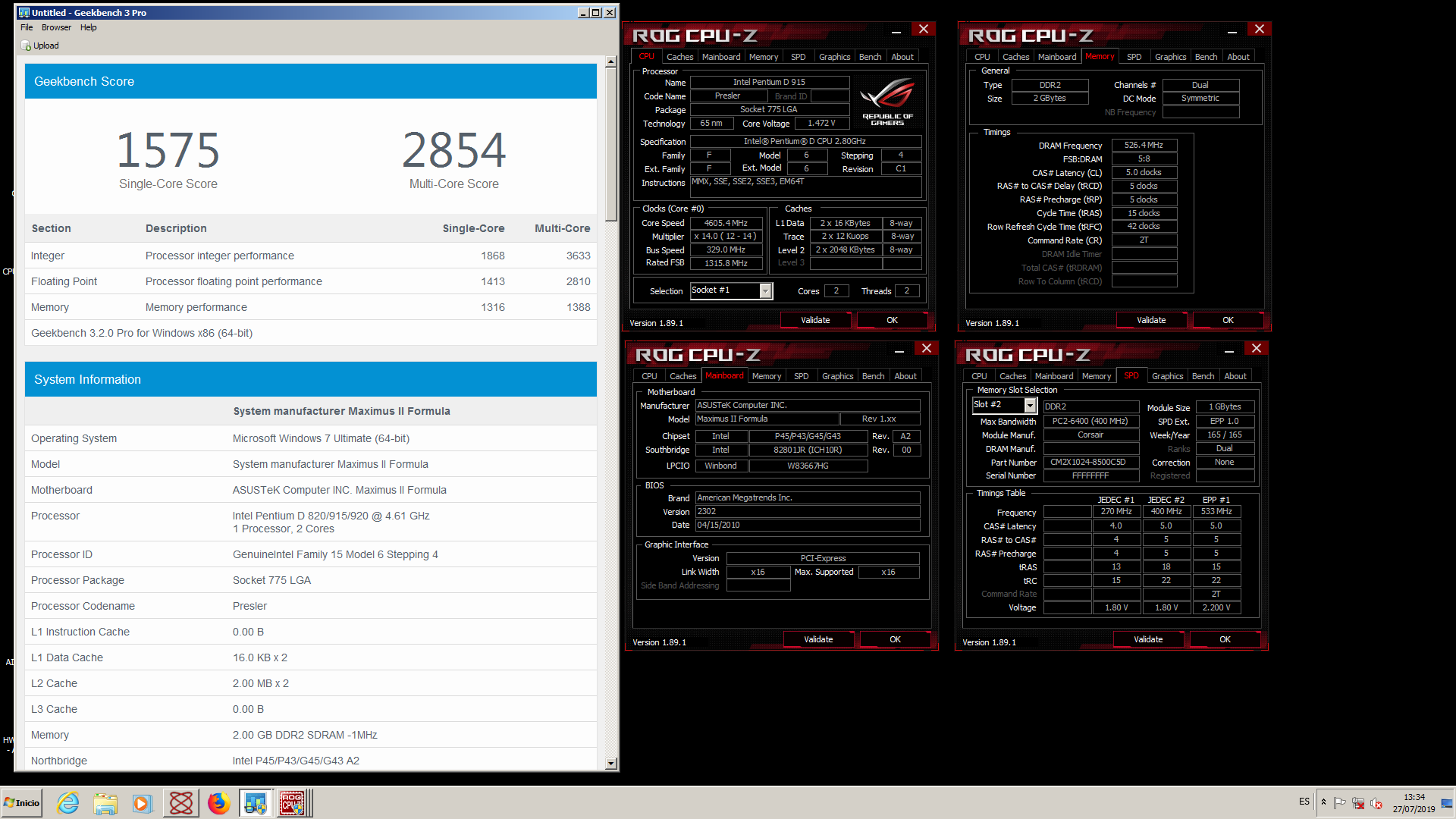Click the Republic of Gamers logo
1456x819 pixels.
887,103
